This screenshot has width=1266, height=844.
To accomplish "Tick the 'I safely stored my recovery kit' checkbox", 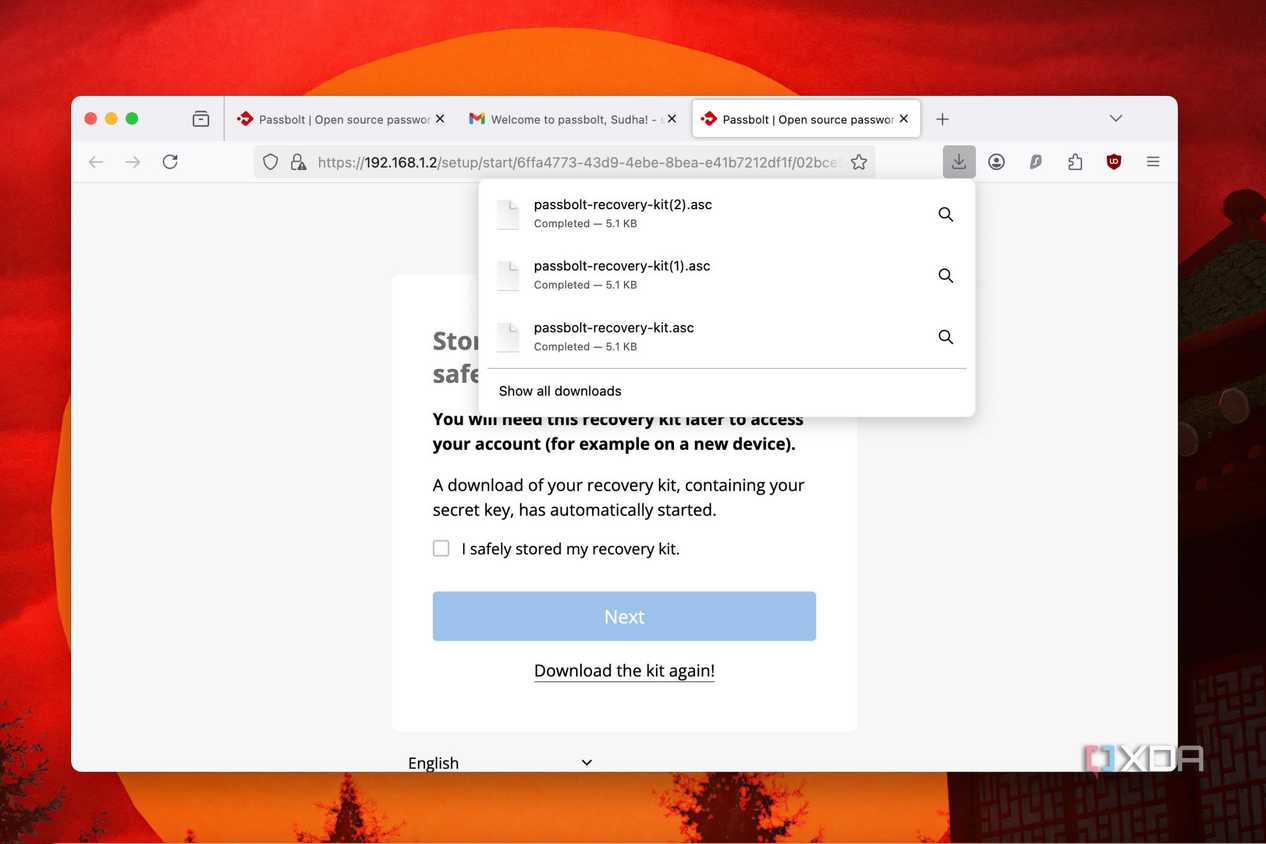I will coord(441,548).
